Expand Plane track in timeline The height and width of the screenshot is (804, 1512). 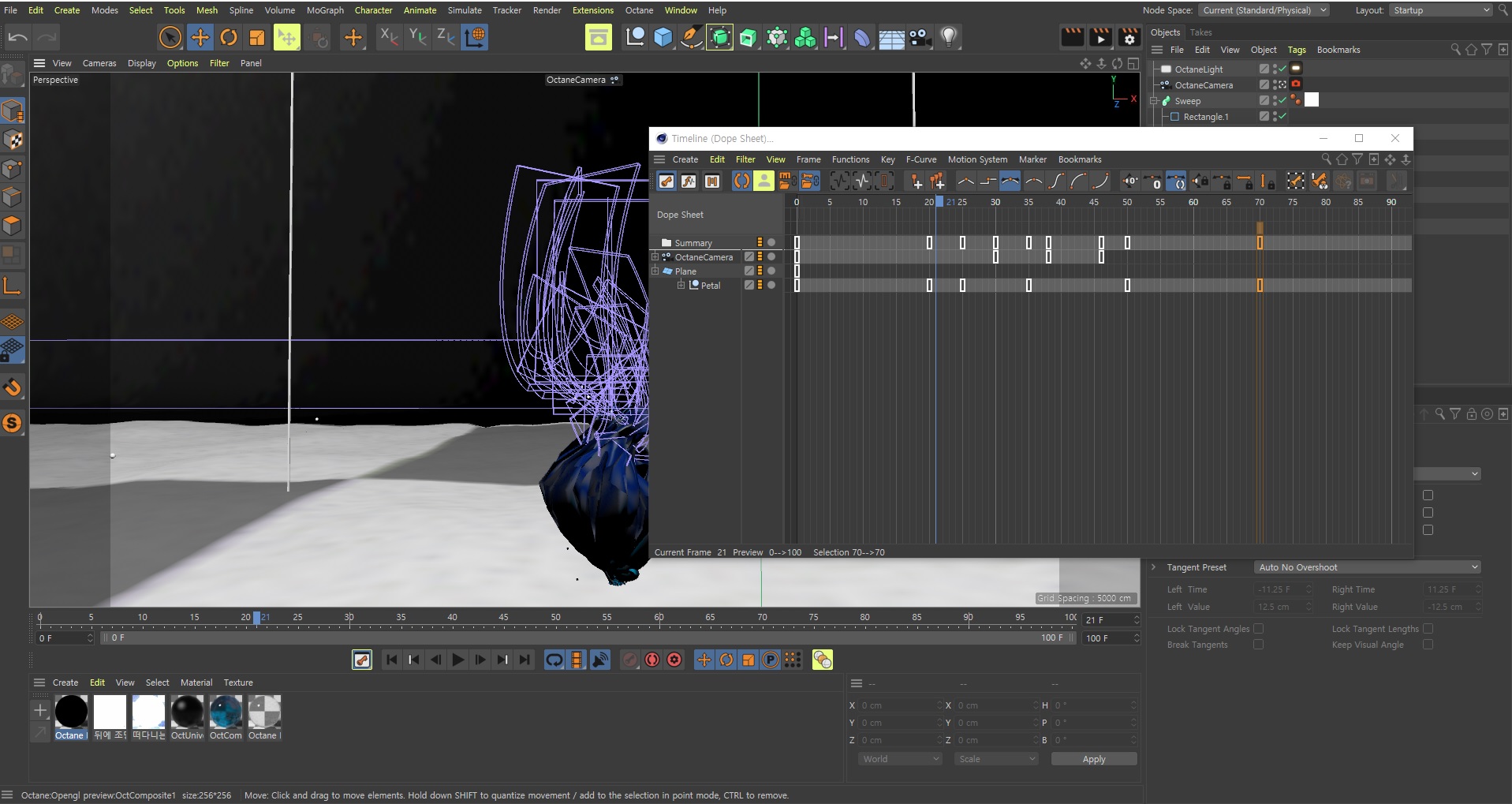(x=655, y=271)
